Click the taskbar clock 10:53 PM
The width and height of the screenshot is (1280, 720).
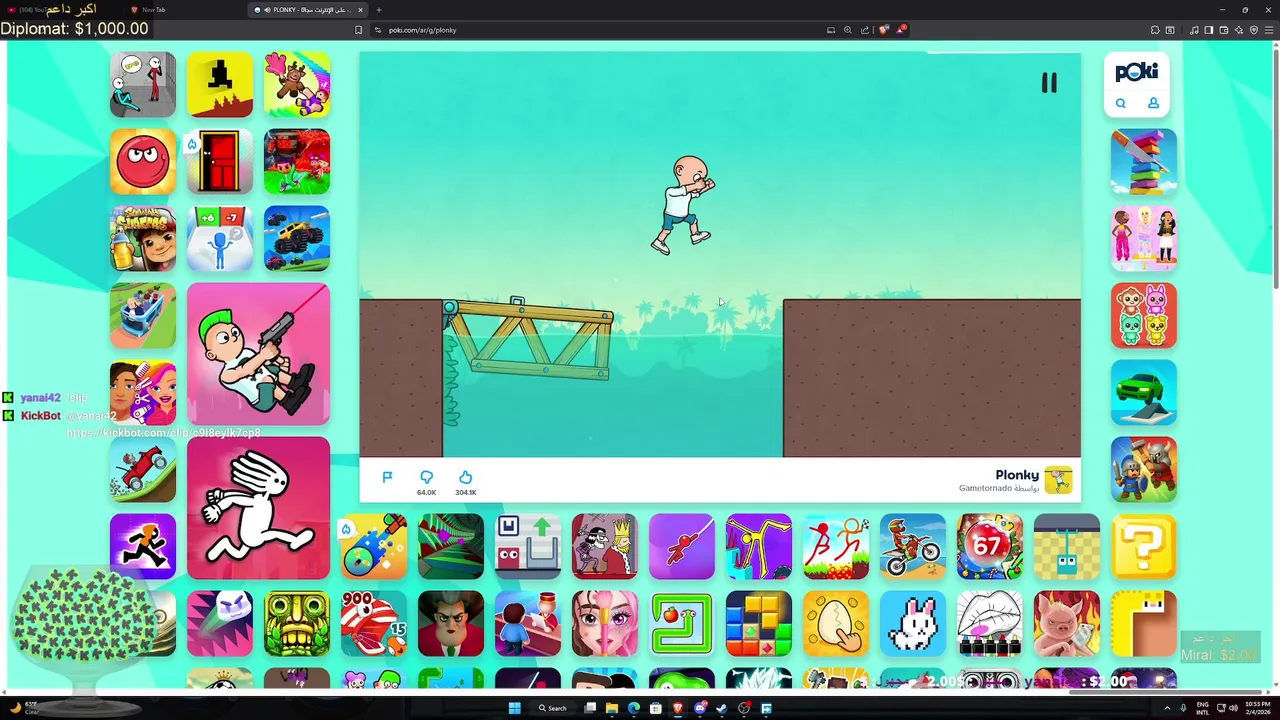coord(1258,708)
